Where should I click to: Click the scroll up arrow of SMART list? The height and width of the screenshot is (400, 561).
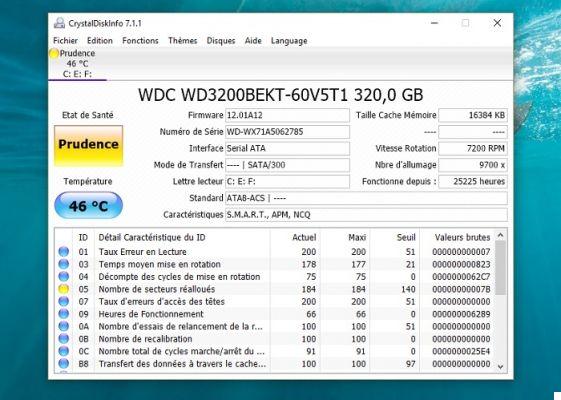pos(501,235)
